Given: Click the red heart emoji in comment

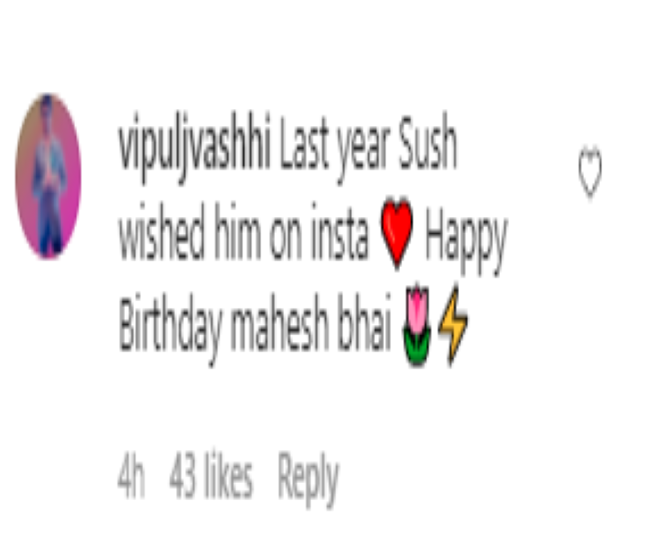Looking at the screenshot, I should pos(397,233).
